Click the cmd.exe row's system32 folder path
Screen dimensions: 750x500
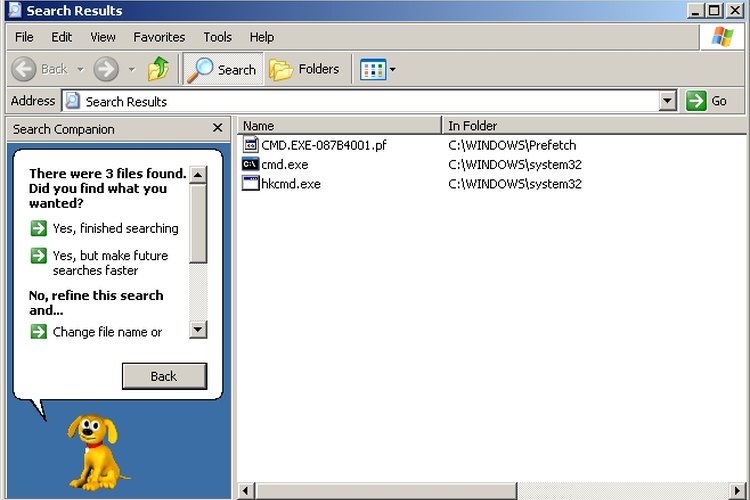tap(515, 165)
